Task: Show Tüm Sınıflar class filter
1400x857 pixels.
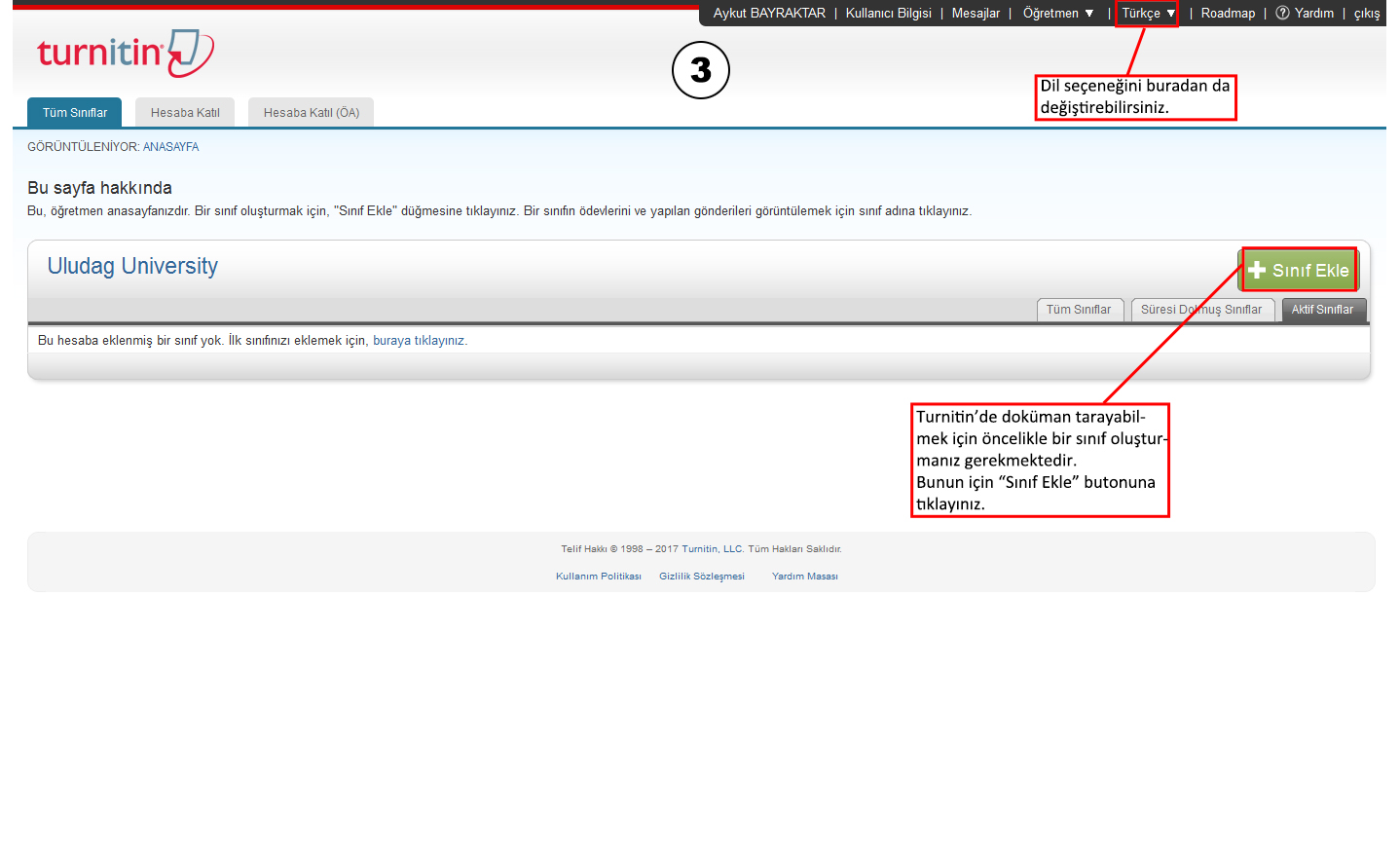Action: pyautogui.click(x=1080, y=310)
